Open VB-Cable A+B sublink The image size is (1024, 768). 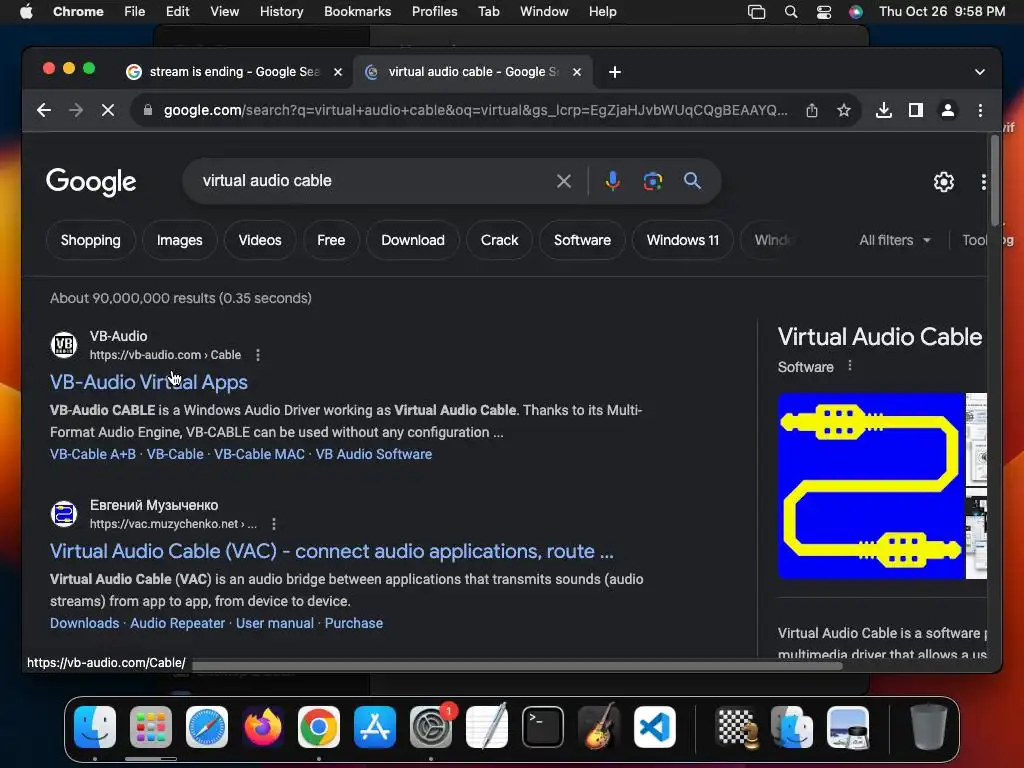[93, 454]
